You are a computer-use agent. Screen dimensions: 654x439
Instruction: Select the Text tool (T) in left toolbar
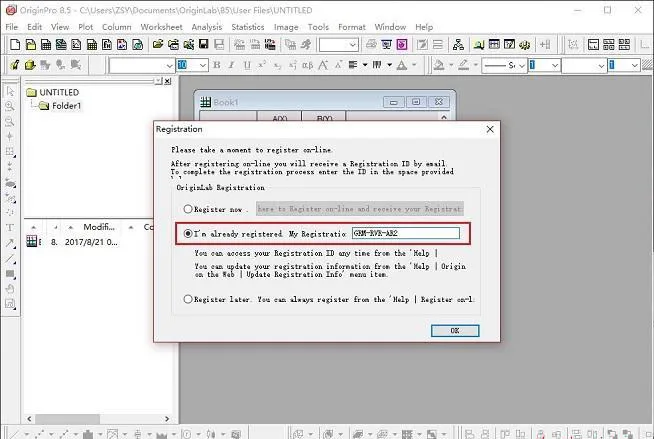[x=10, y=228]
